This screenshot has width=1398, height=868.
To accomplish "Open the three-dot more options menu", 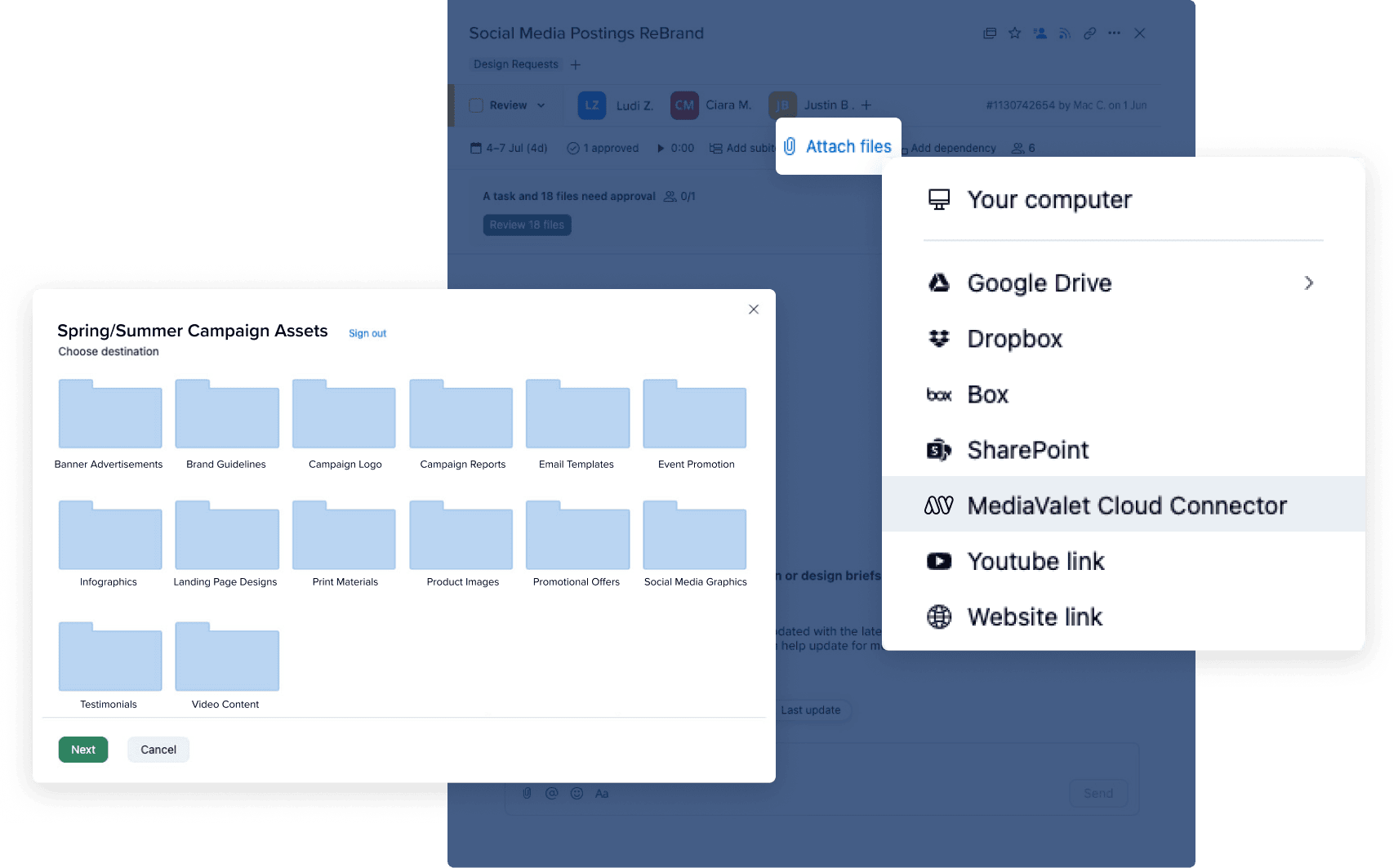I will (x=1114, y=33).
